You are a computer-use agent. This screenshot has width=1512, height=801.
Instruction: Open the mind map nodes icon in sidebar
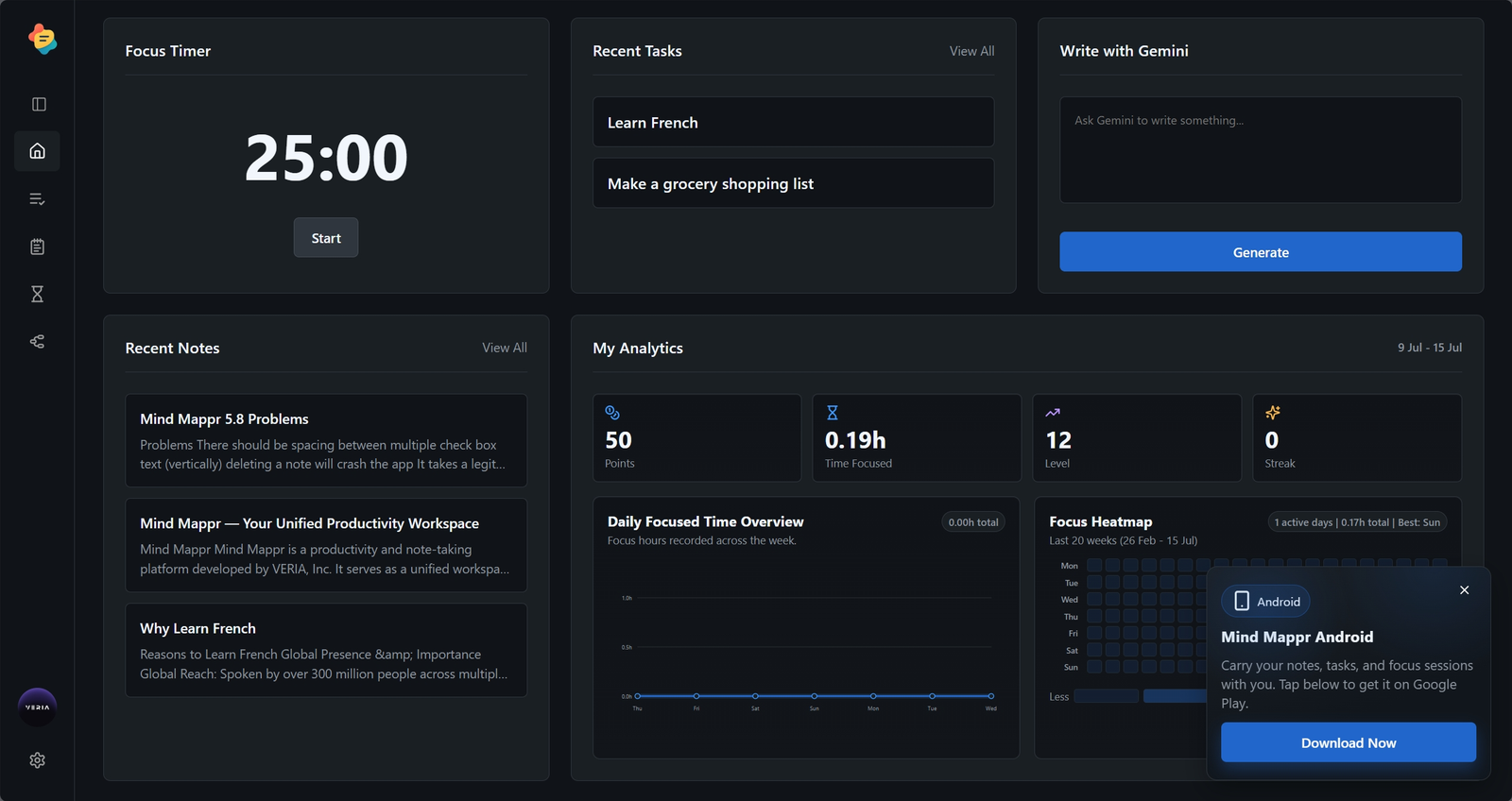[x=37, y=341]
